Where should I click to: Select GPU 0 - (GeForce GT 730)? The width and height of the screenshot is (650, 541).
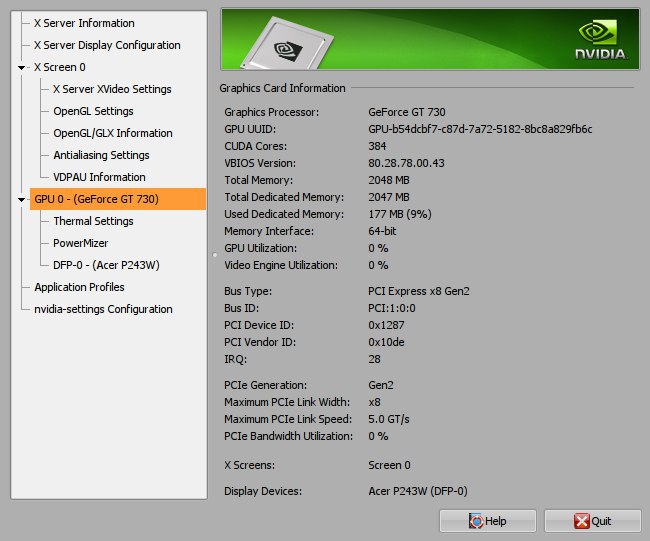(118, 199)
